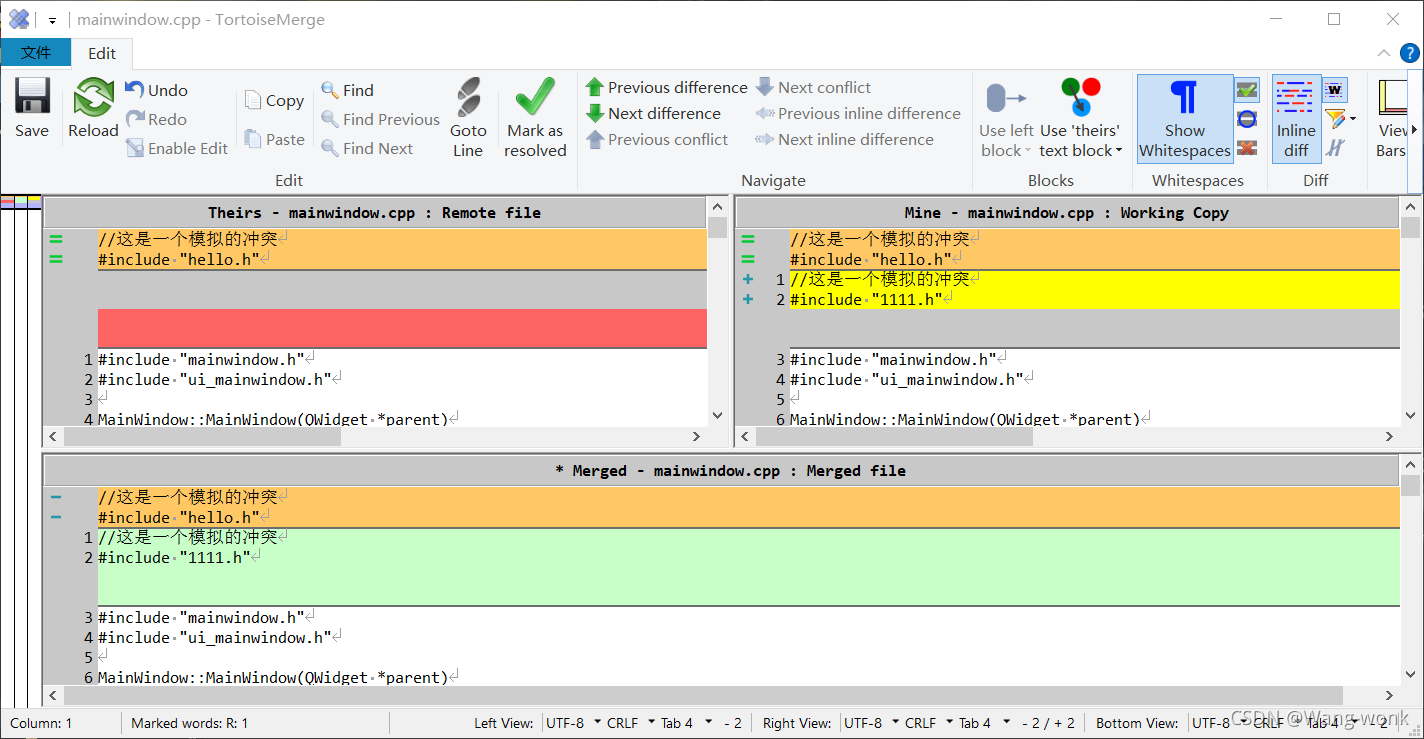Screen dimensions: 1424x739
Task: Go to Previous inline difference
Action: (858, 113)
